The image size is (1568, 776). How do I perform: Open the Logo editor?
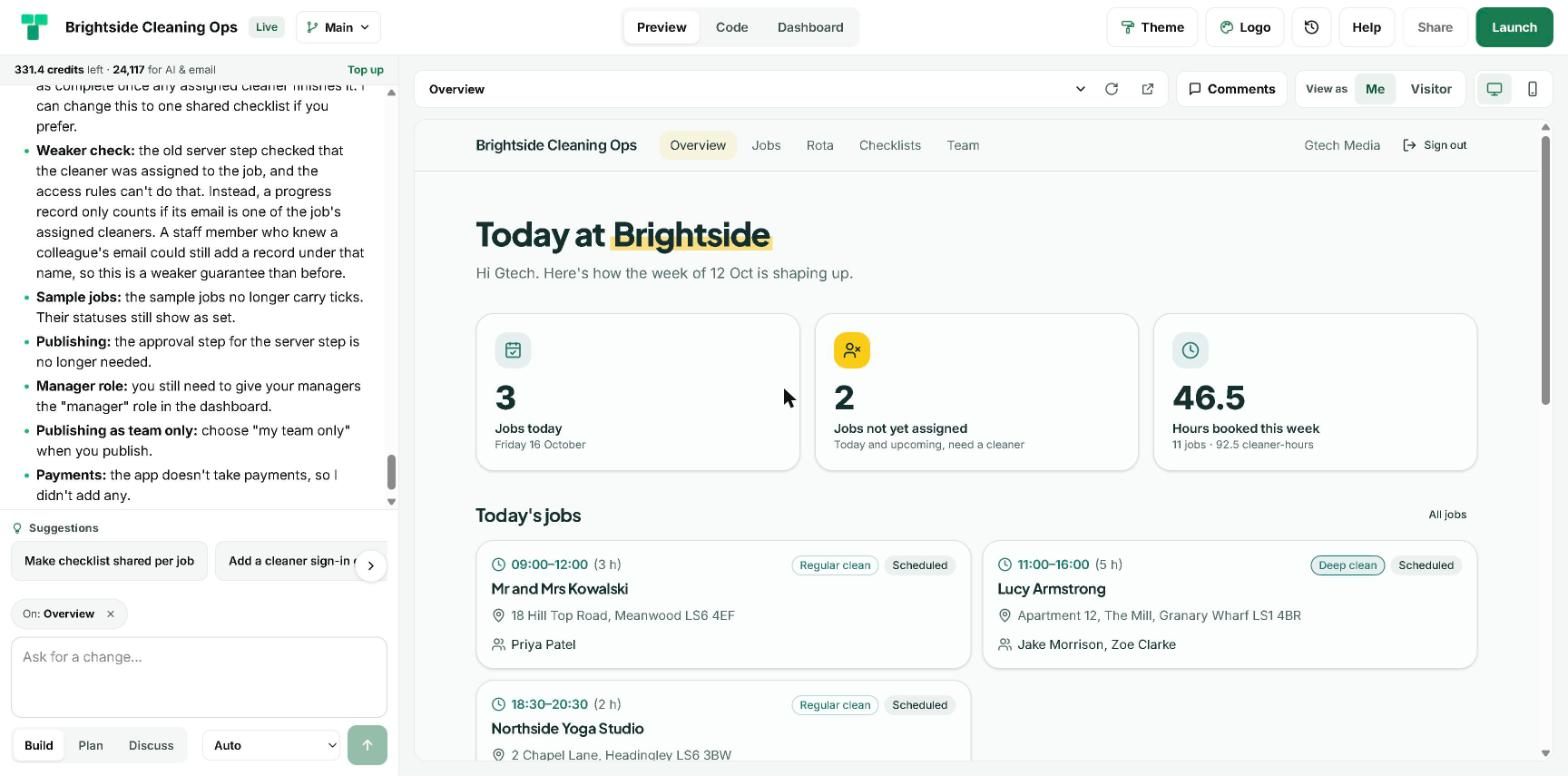click(x=1244, y=27)
